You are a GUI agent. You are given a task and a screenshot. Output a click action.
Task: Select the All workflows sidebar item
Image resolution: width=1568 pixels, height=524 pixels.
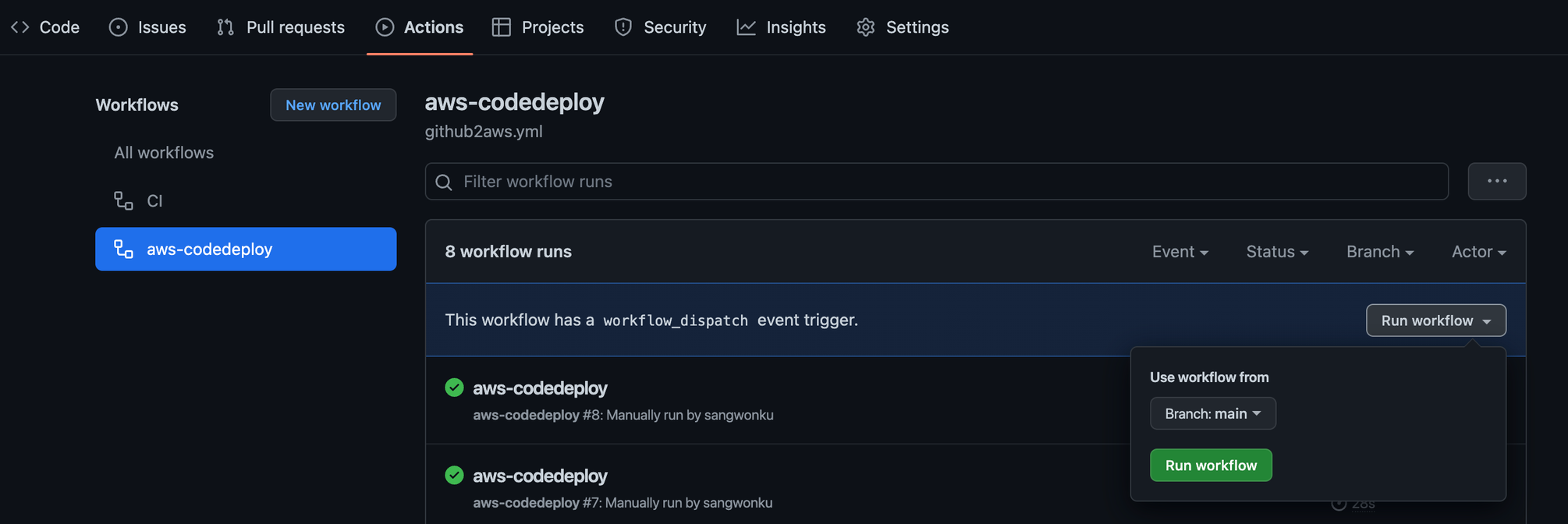tap(164, 152)
